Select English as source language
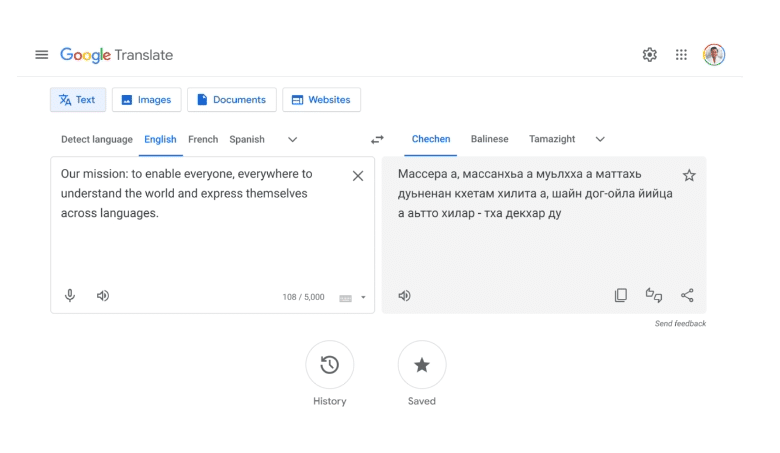Viewport: 780px width, 453px height. (x=160, y=139)
